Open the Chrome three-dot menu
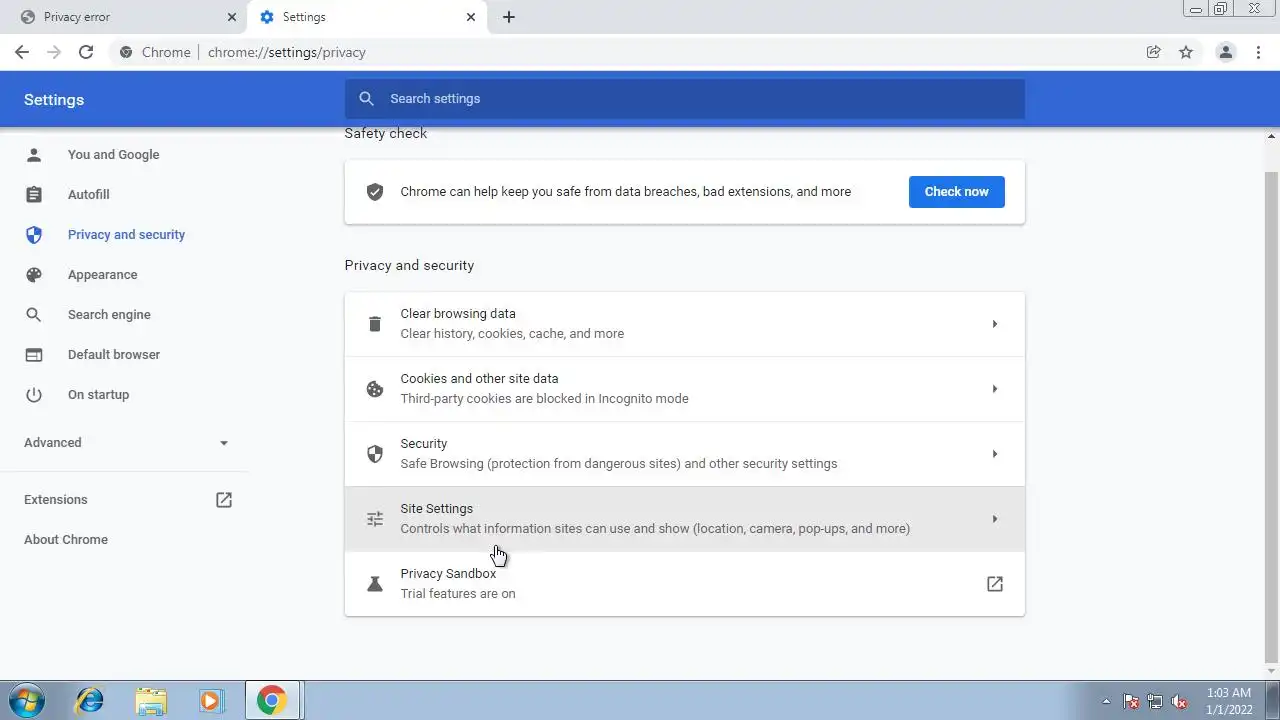The height and width of the screenshot is (720, 1280). click(1258, 52)
